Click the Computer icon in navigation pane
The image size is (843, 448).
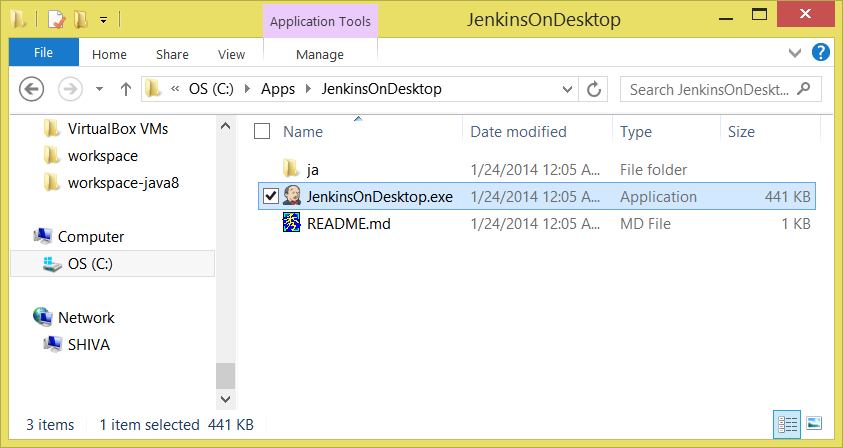click(x=42, y=236)
